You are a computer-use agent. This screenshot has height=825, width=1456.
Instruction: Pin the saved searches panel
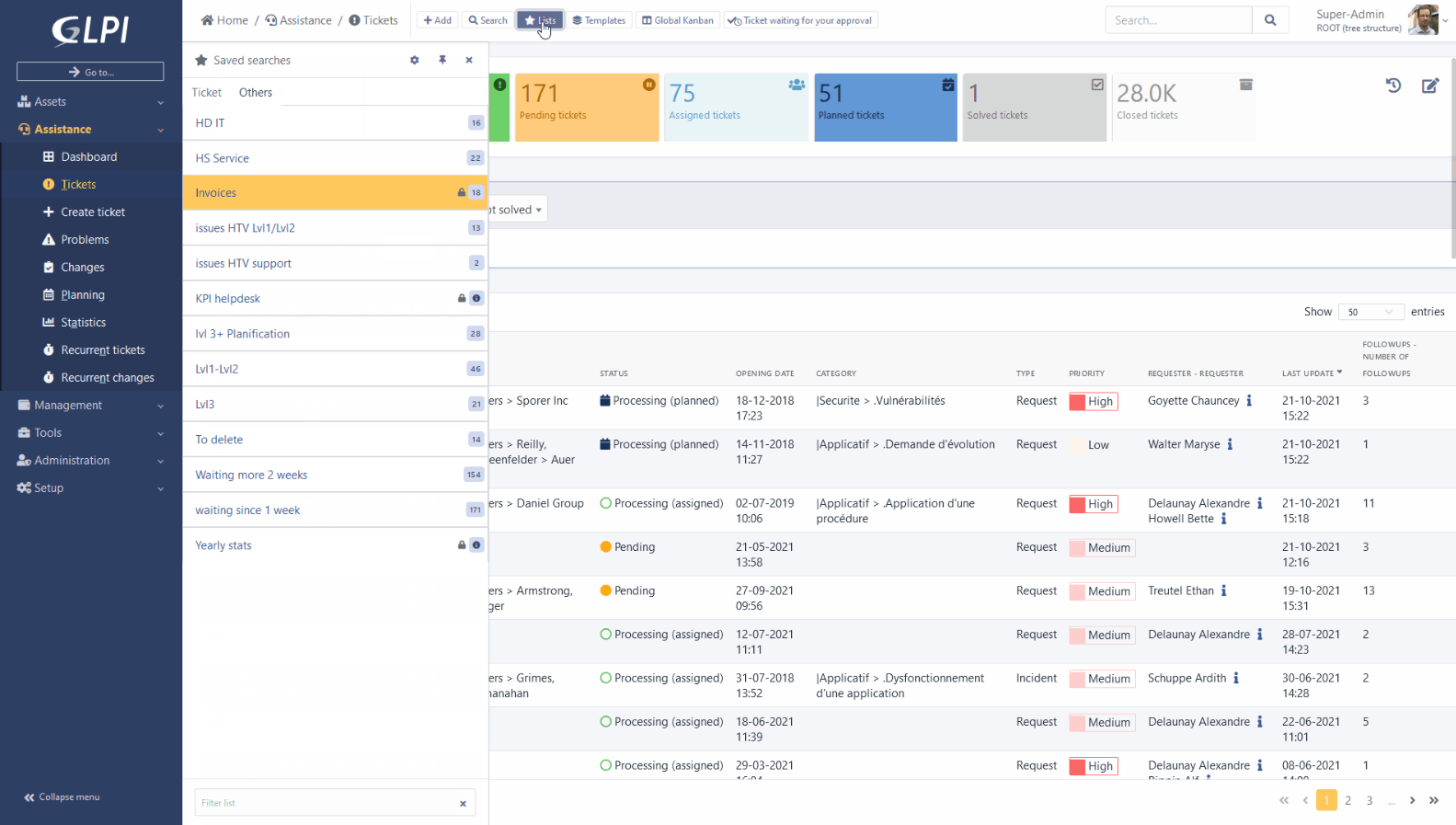442,60
